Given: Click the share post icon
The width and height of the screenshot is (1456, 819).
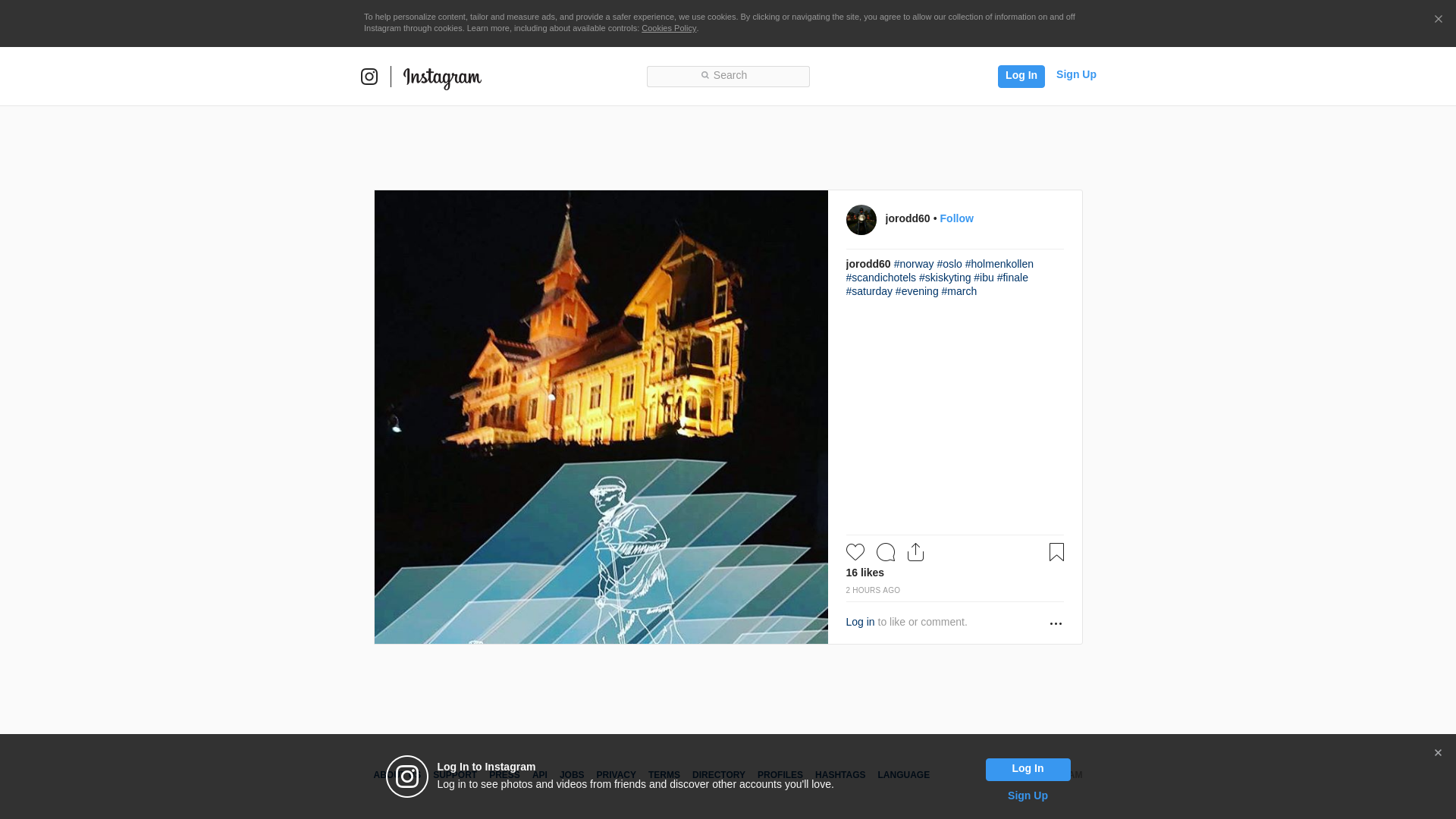Looking at the screenshot, I should 915,552.
